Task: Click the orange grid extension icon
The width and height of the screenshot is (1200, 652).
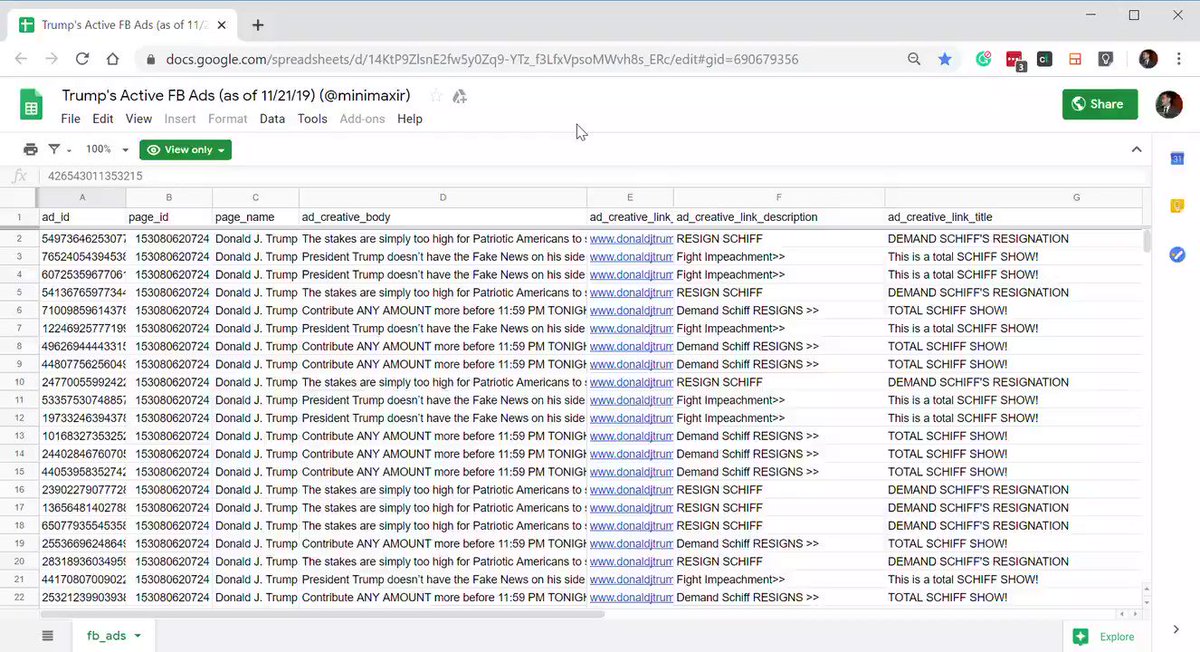Action: coord(1075,59)
